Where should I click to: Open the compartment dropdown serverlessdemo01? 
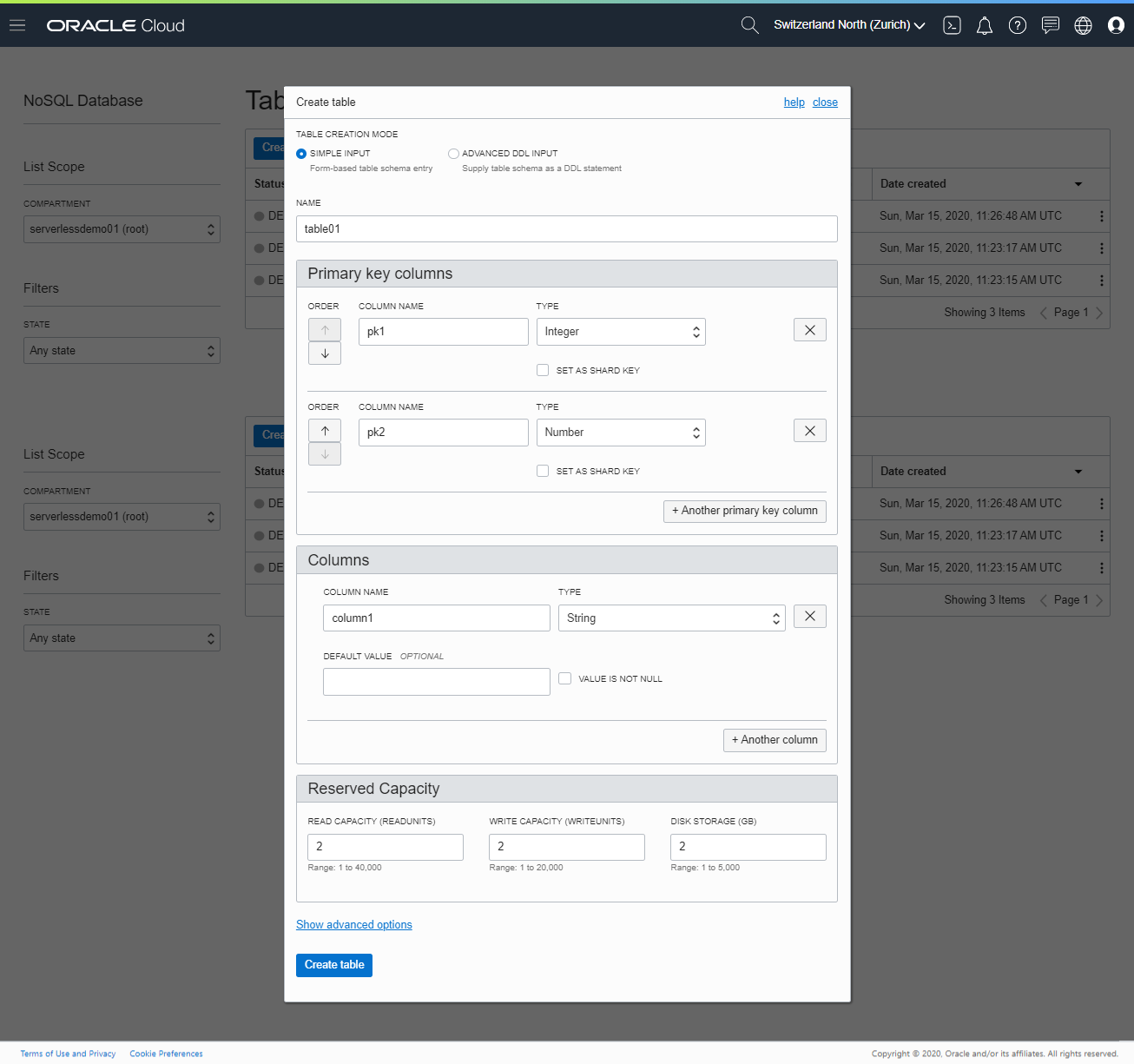point(122,228)
